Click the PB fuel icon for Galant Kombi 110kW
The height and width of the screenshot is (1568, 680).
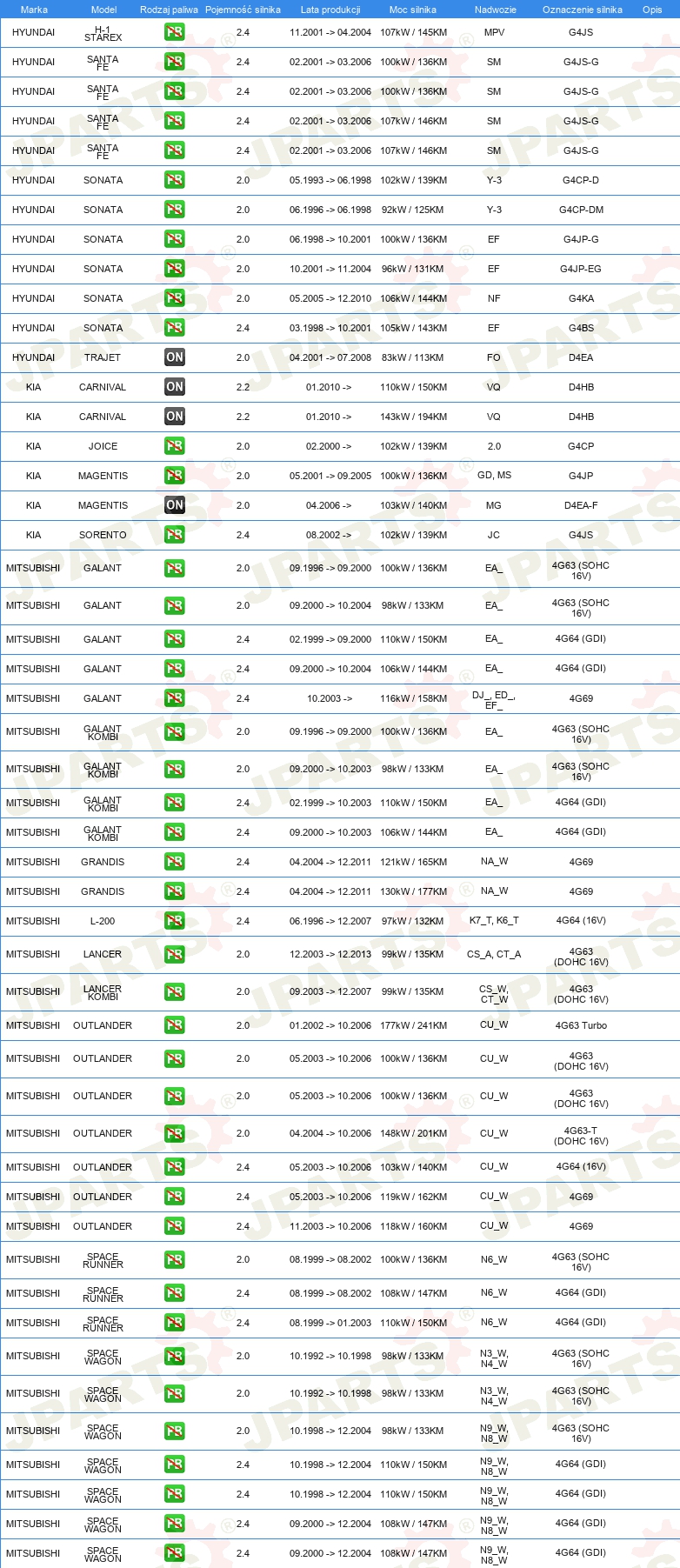coord(174,803)
